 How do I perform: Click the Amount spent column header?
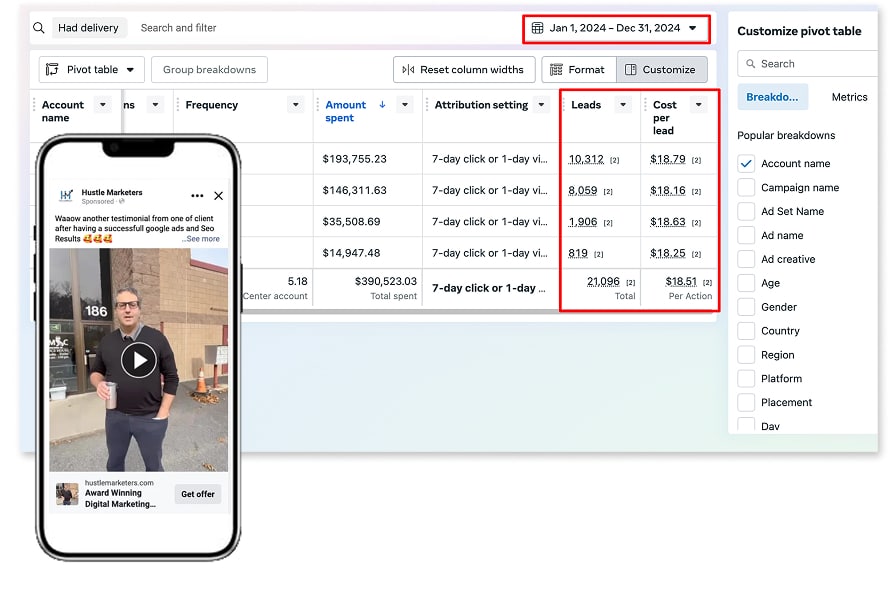[346, 111]
